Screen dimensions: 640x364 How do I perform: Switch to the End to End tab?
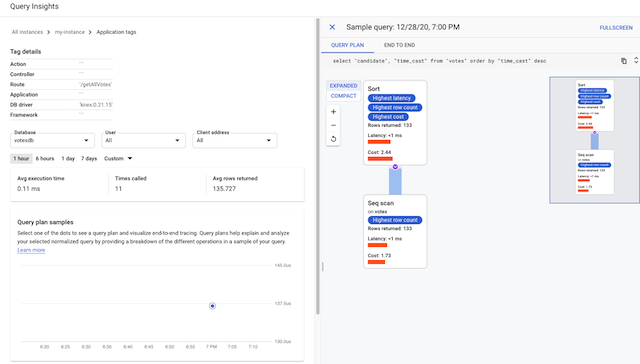coord(399,45)
